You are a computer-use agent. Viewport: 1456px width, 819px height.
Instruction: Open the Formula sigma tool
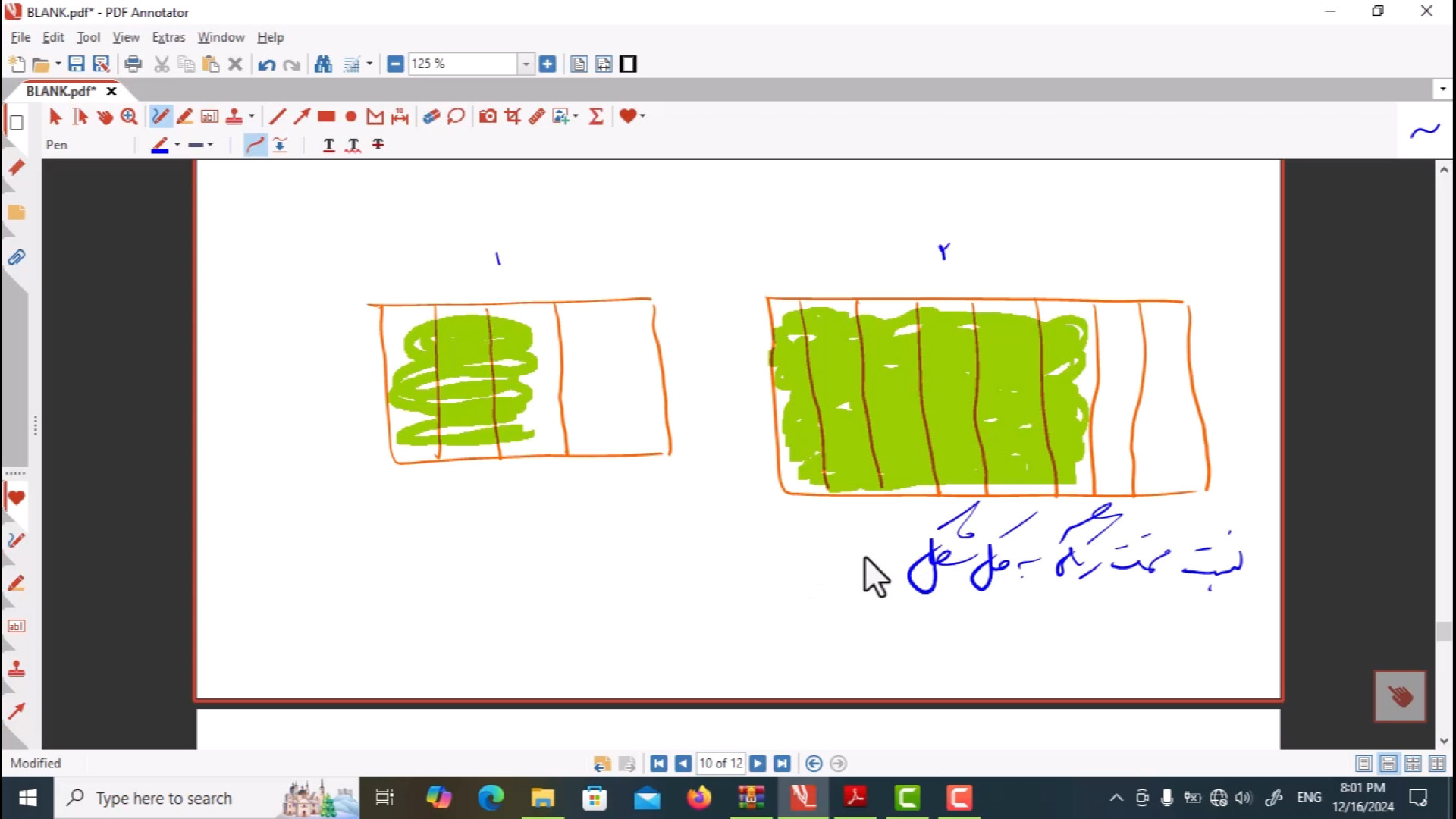[x=596, y=116]
